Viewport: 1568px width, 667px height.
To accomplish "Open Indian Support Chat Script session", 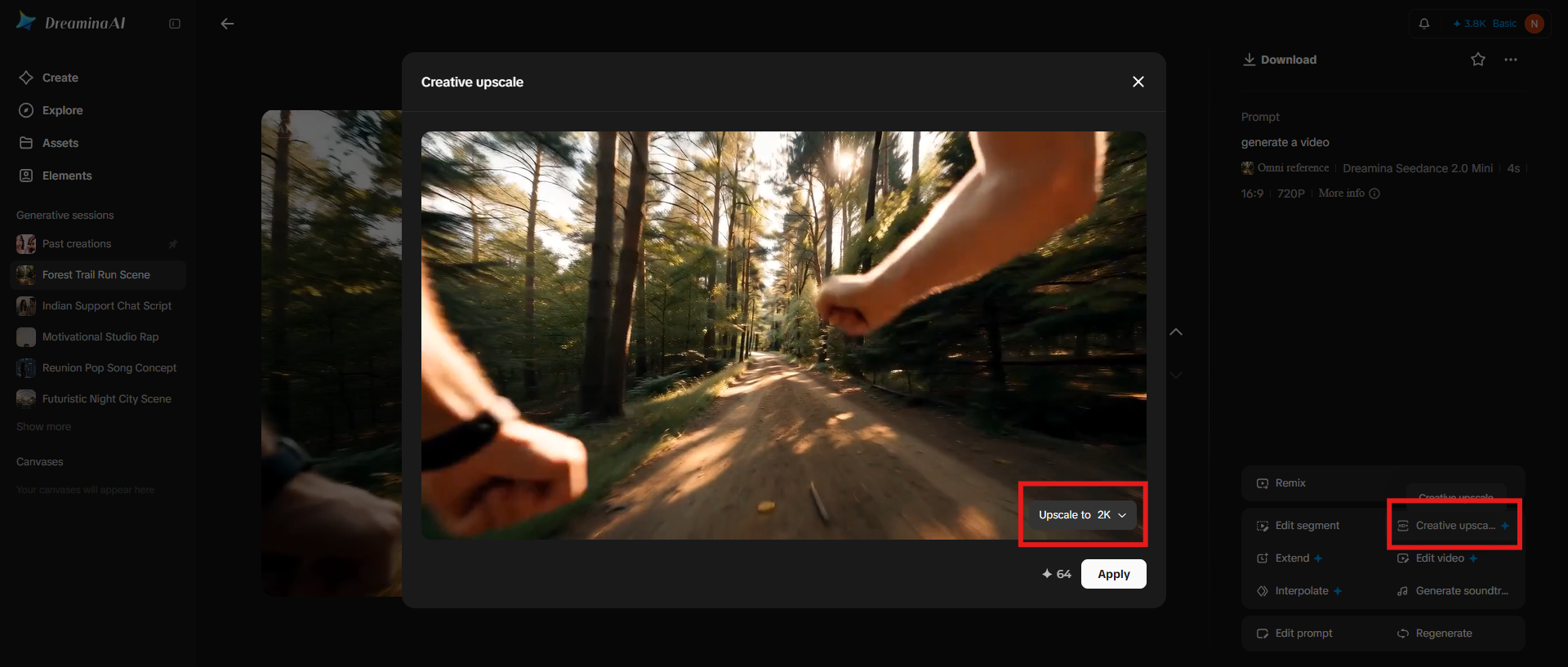I will click(x=98, y=306).
